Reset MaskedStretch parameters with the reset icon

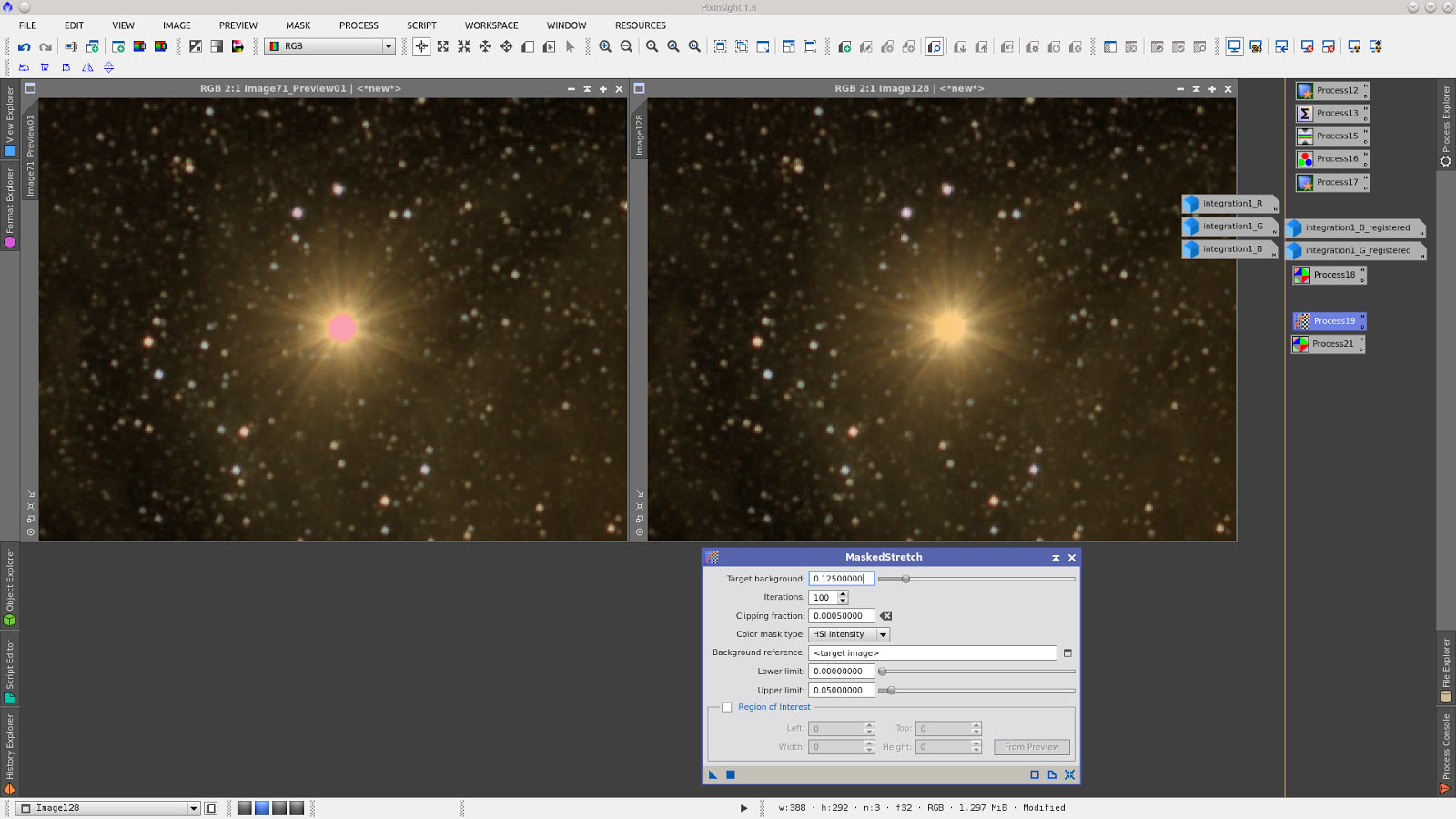point(1069,774)
